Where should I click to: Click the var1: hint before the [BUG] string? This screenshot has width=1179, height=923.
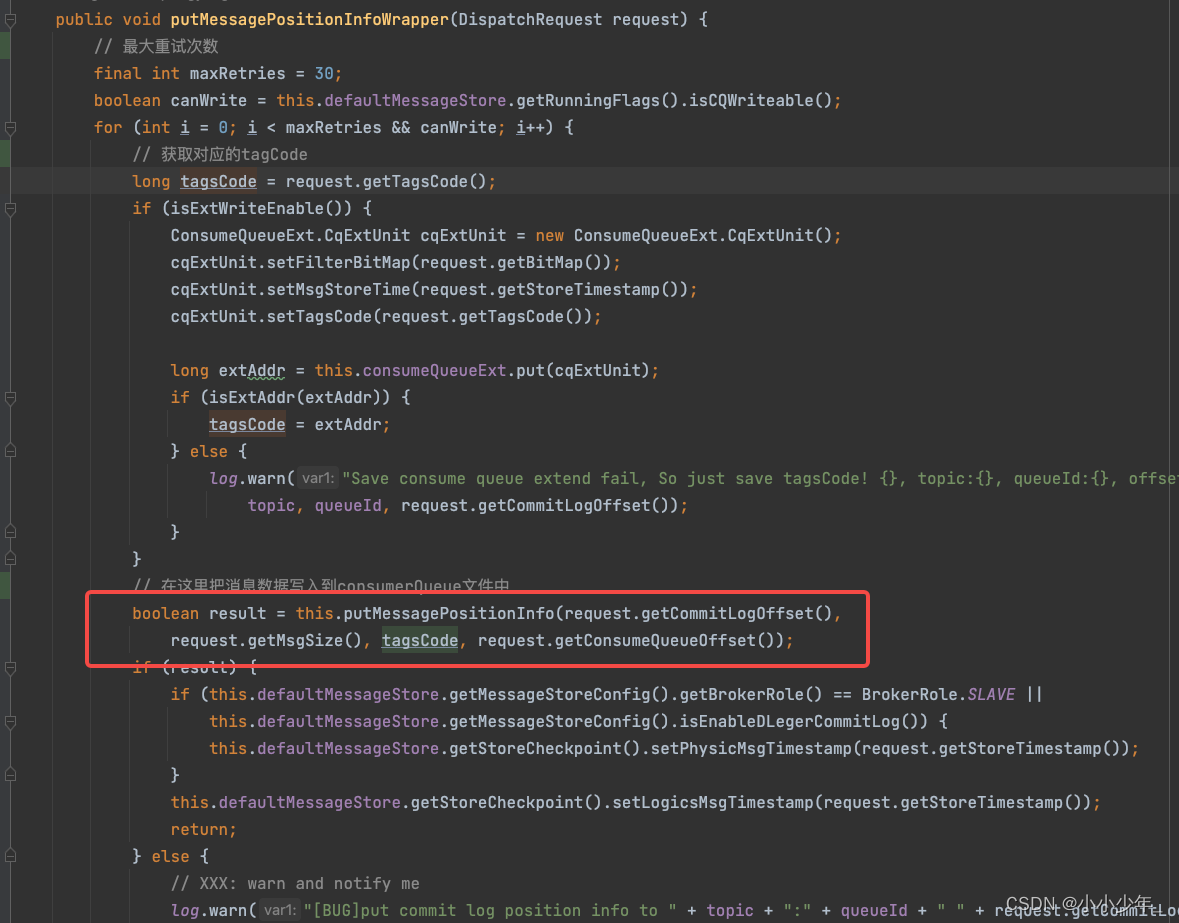tap(280, 910)
